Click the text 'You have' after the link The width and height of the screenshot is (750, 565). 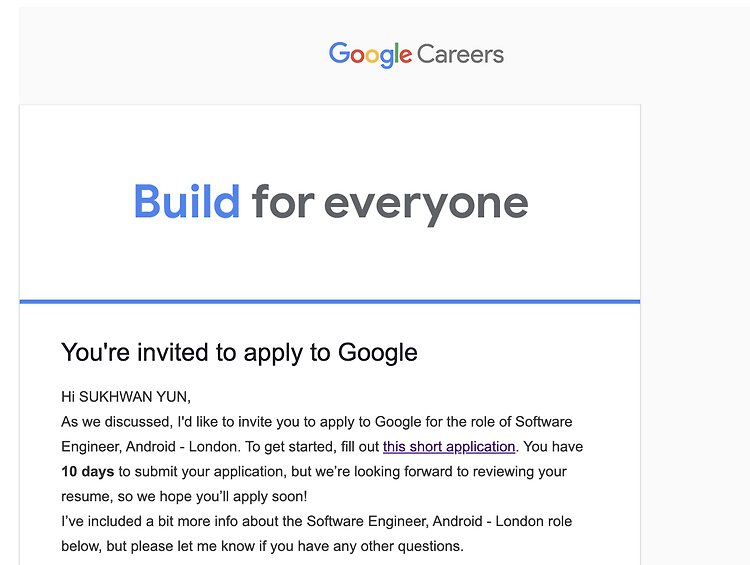[x=553, y=447]
